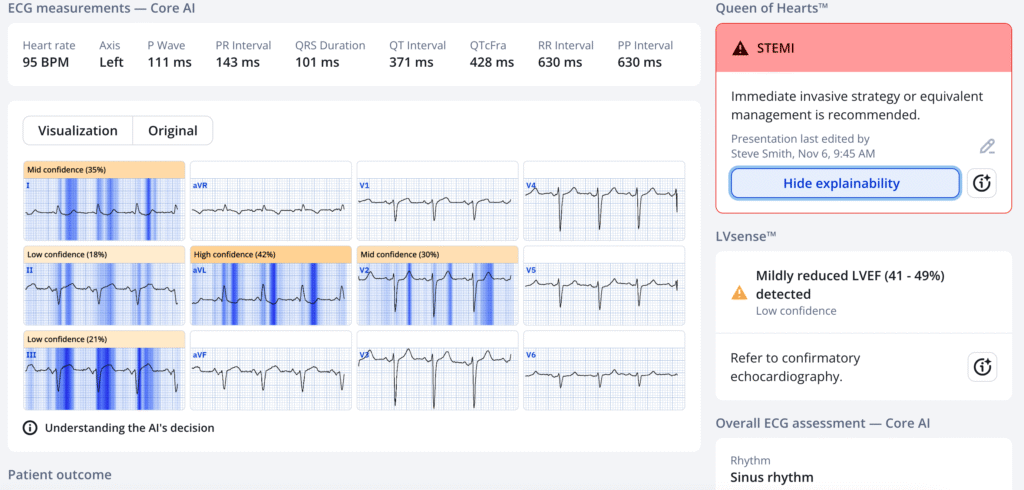Click the STEMI warning triangle icon
The image size is (1024, 490).
[740, 48]
